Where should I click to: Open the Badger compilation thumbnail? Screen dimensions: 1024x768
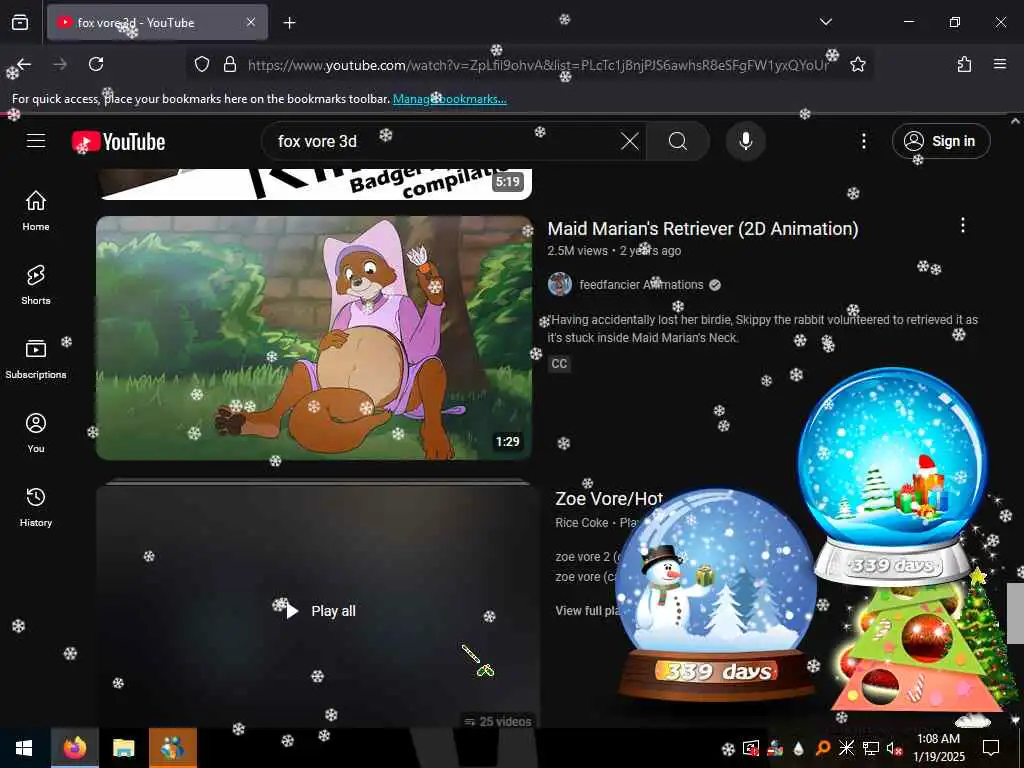click(314, 184)
